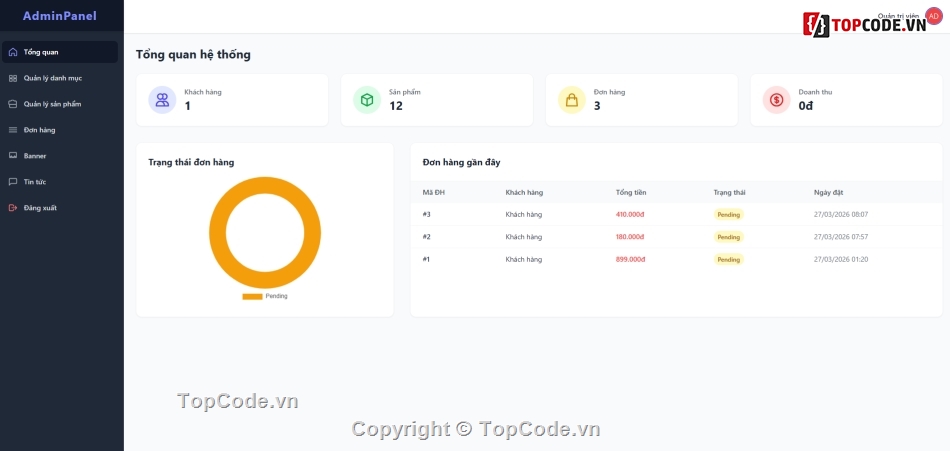The height and width of the screenshot is (451, 950).
Task: Open the Tổng quan sidebar menu item
Action: tap(60, 52)
